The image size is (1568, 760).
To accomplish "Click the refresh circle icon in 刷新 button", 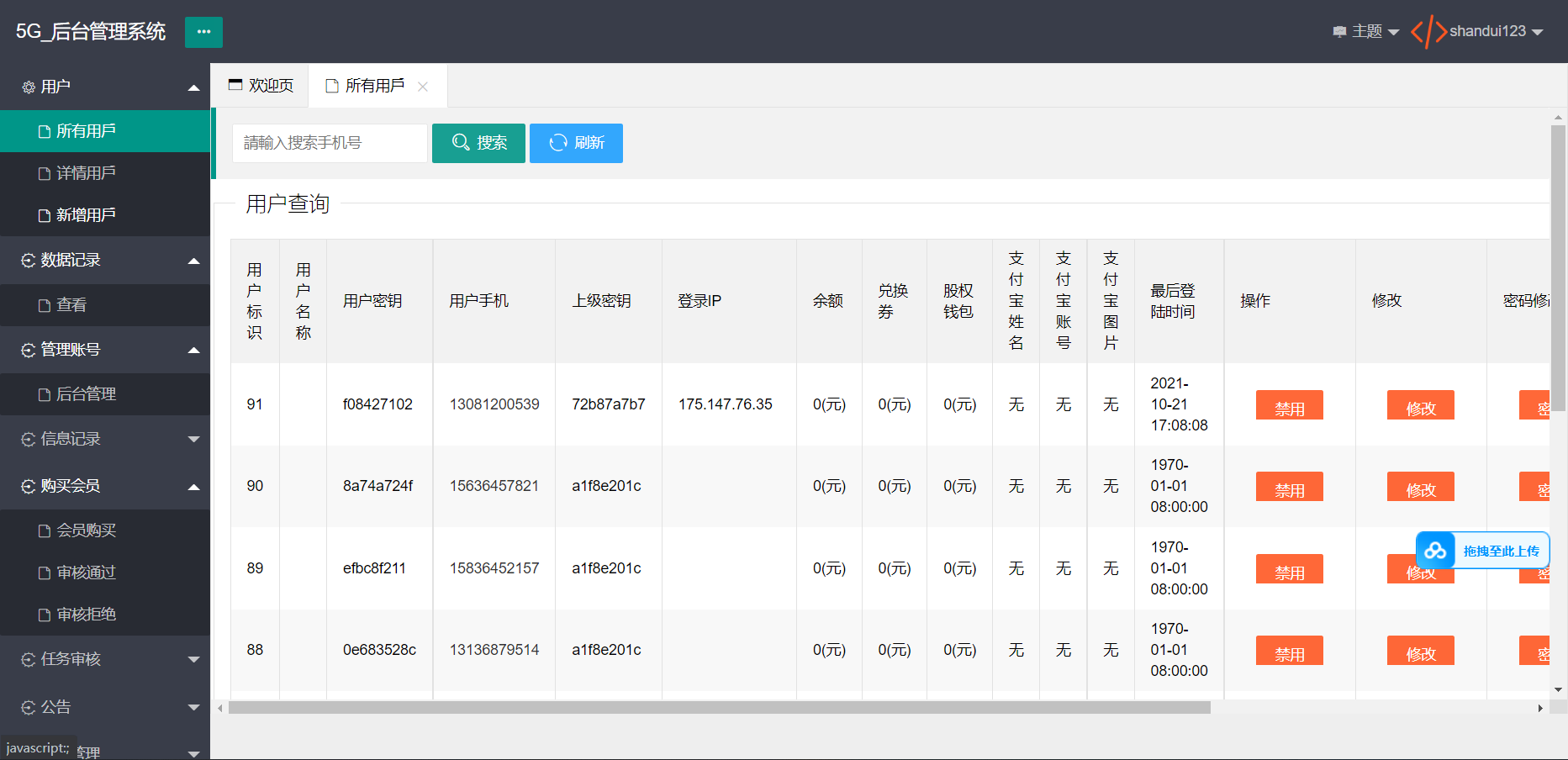I will coord(558,143).
